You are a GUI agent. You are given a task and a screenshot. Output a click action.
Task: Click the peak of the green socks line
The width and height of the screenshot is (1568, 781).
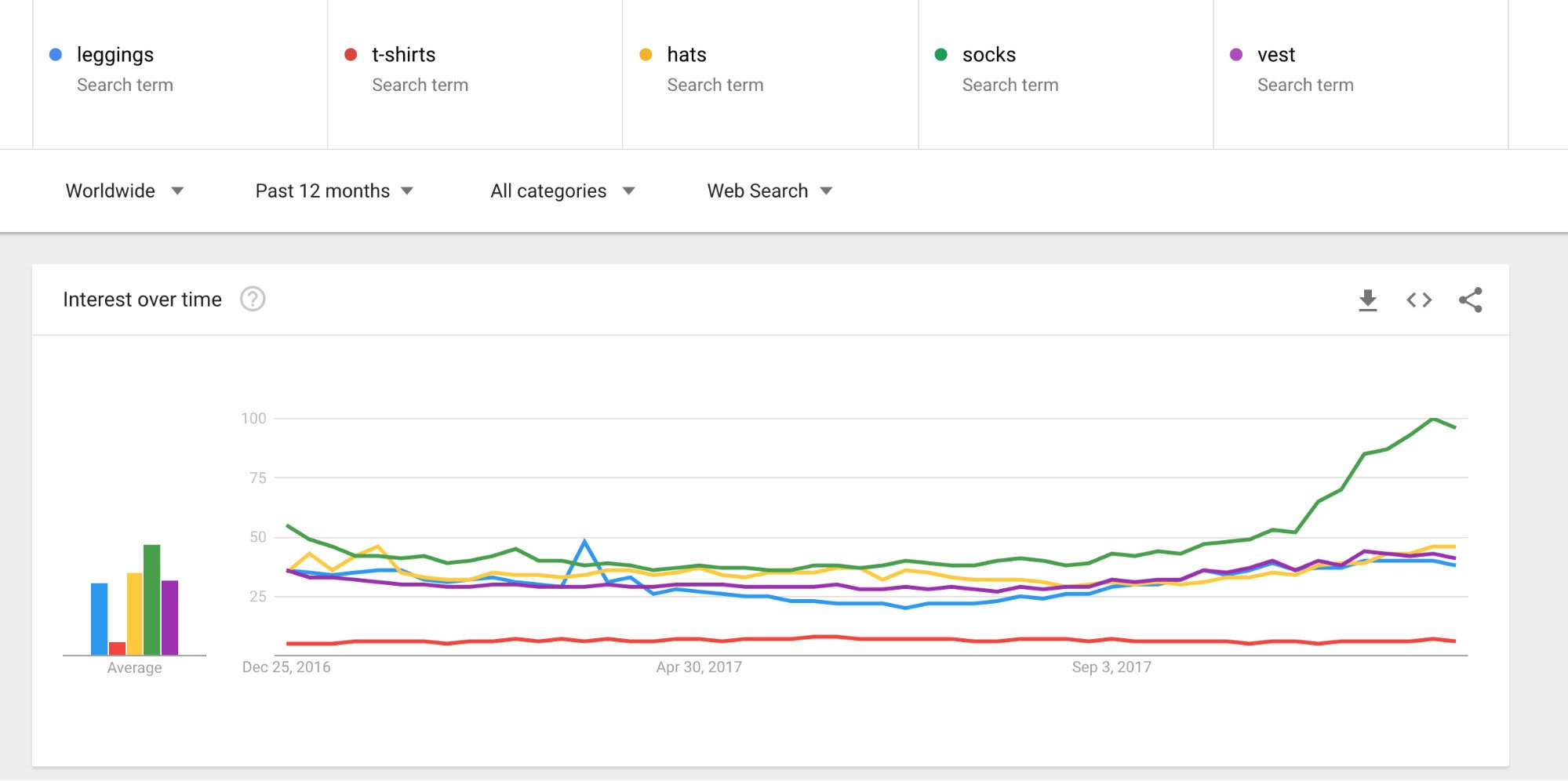1433,419
